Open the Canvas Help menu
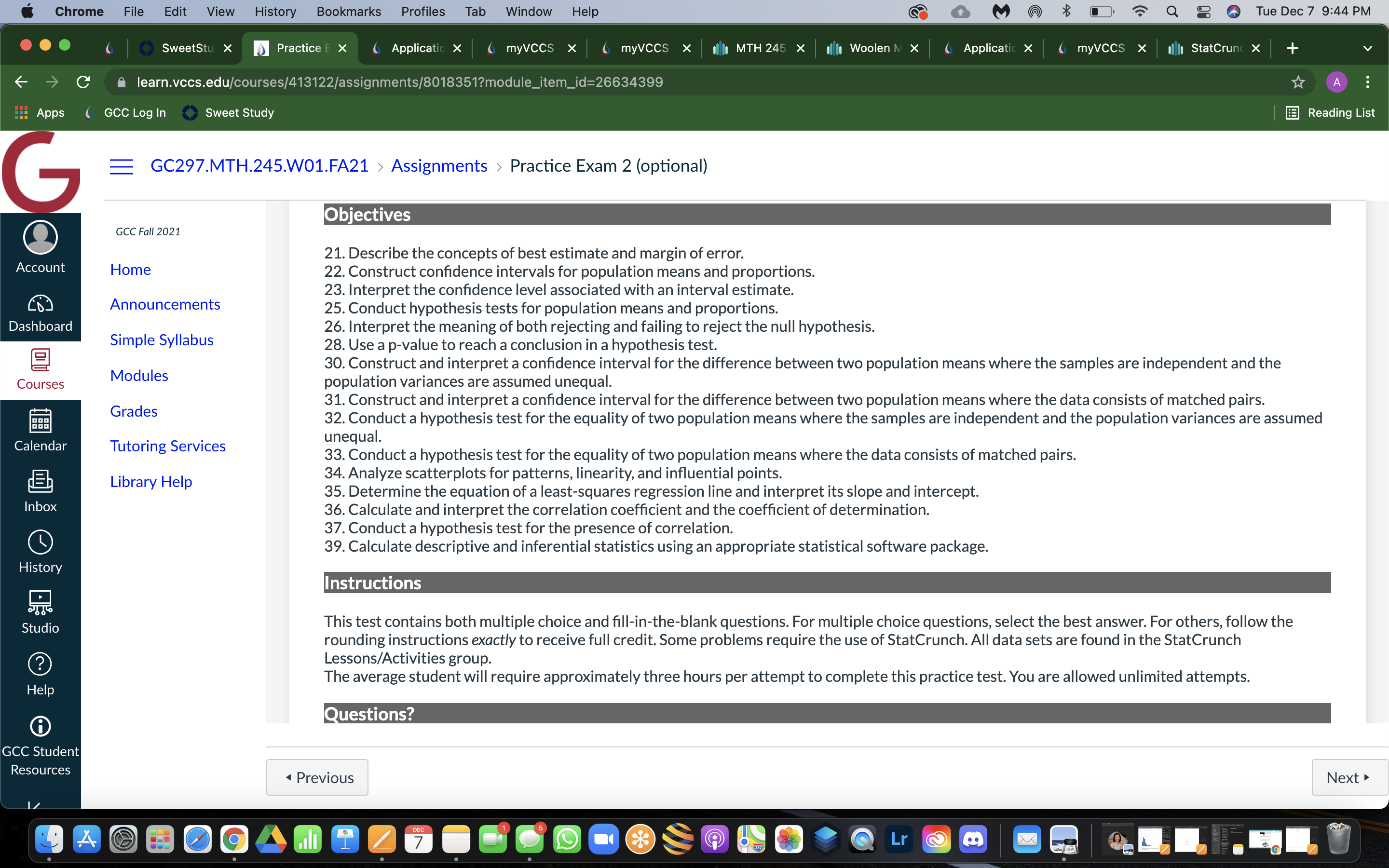The height and width of the screenshot is (868, 1389). pyautogui.click(x=40, y=674)
